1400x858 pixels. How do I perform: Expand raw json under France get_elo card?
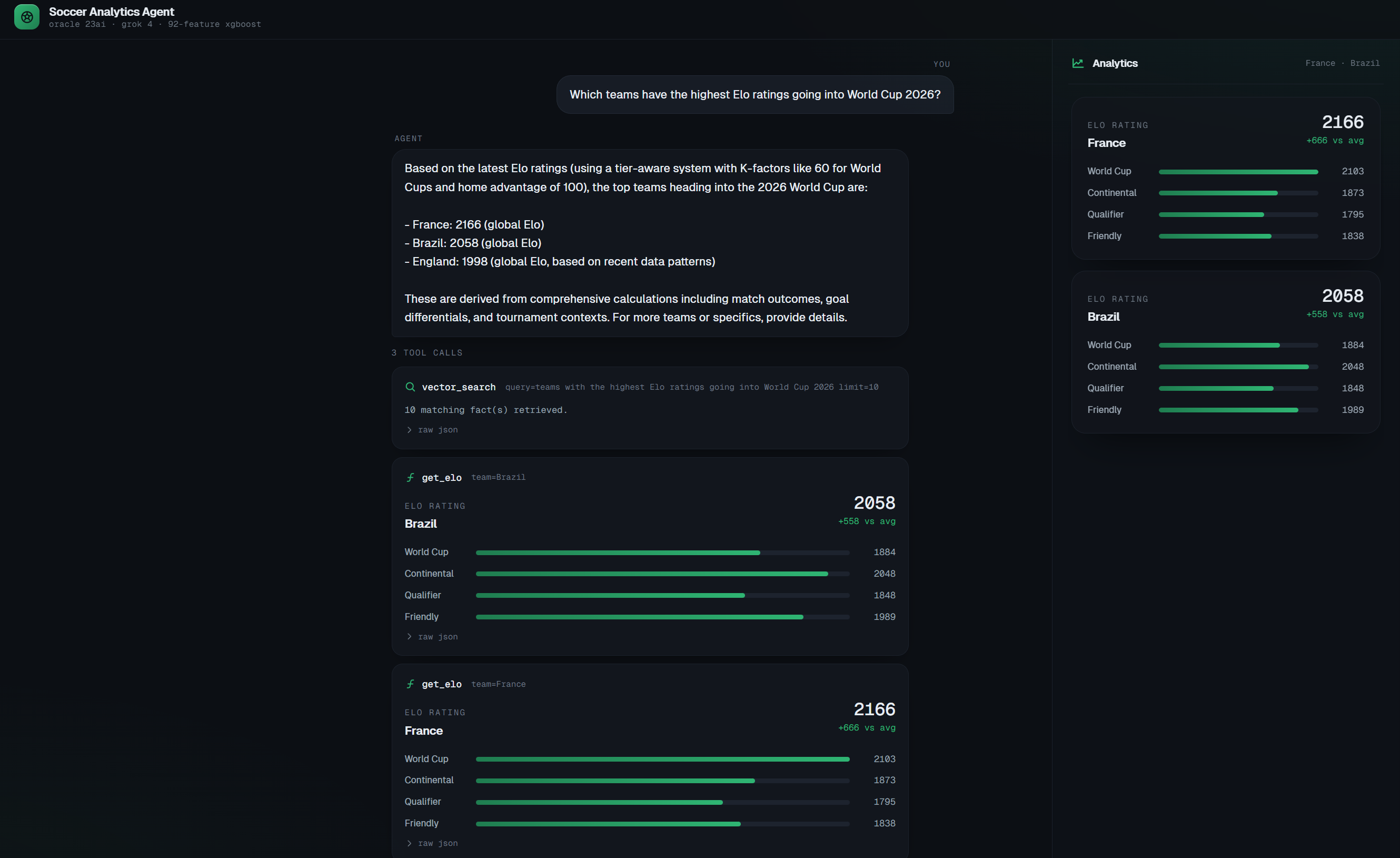pos(432,843)
